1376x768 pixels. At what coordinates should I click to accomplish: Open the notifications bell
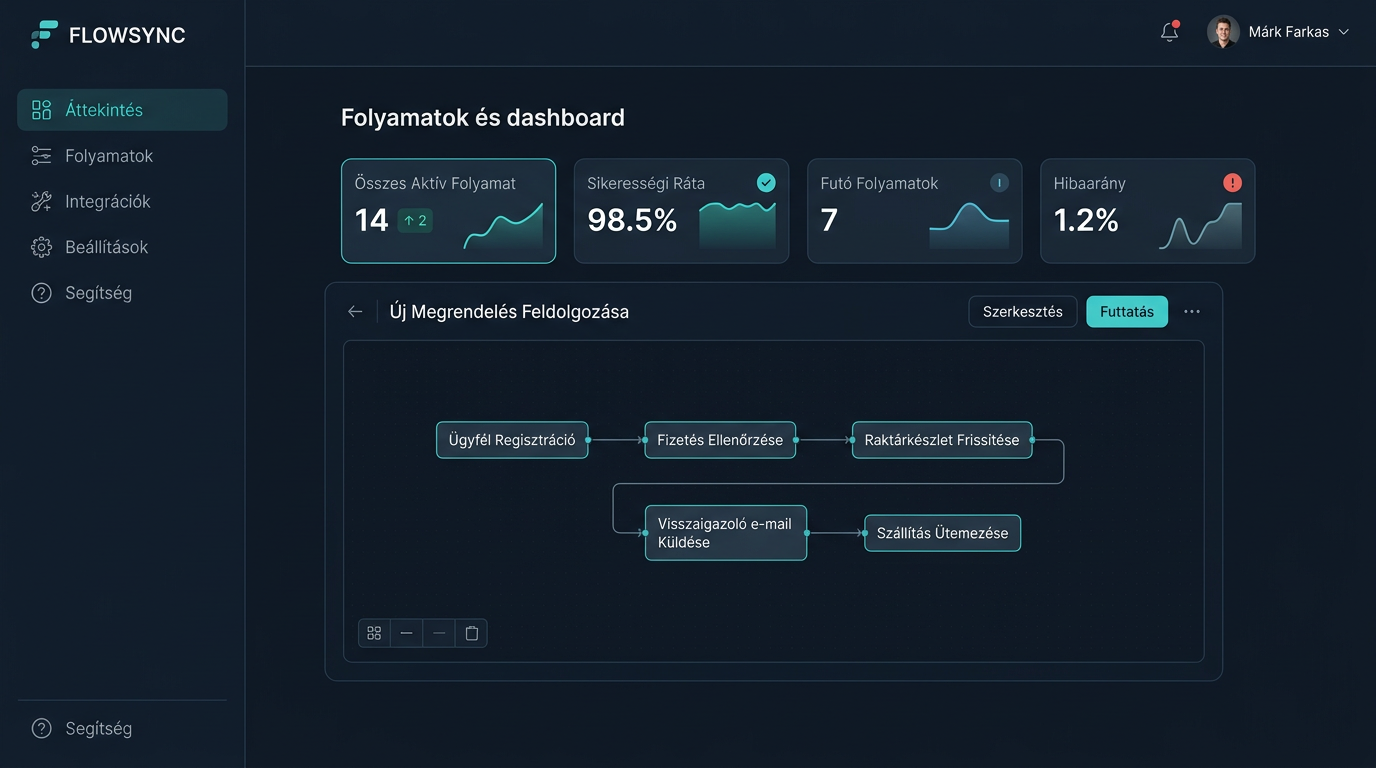tap(1169, 32)
